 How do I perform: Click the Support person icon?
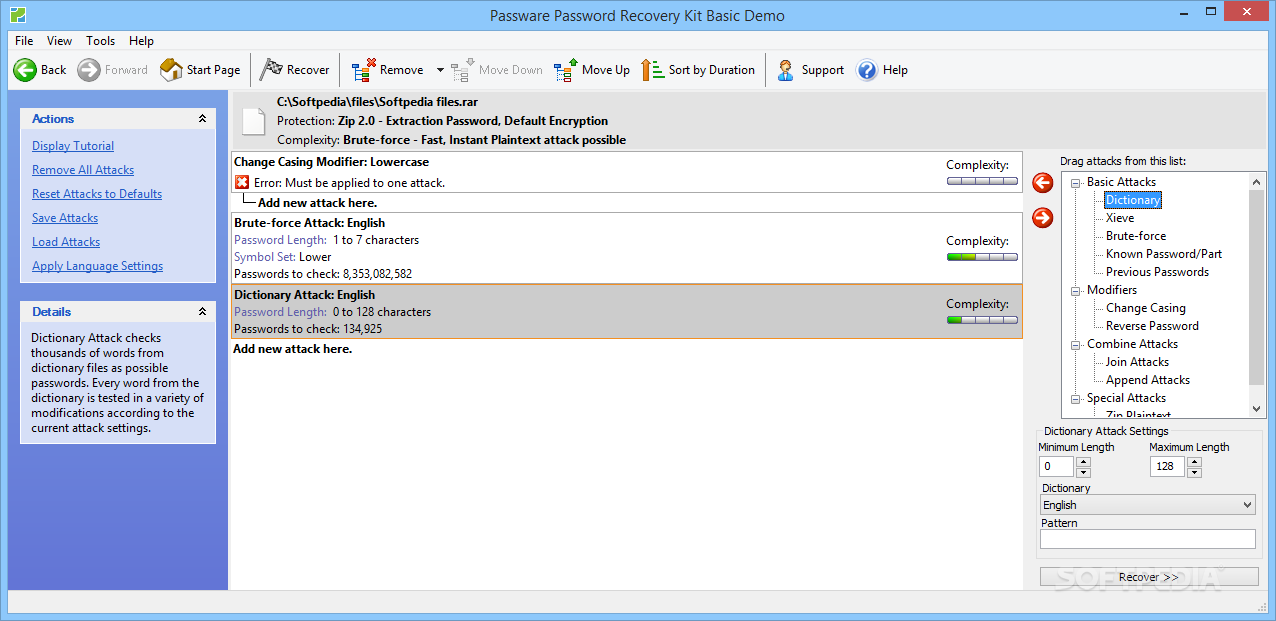click(x=786, y=70)
